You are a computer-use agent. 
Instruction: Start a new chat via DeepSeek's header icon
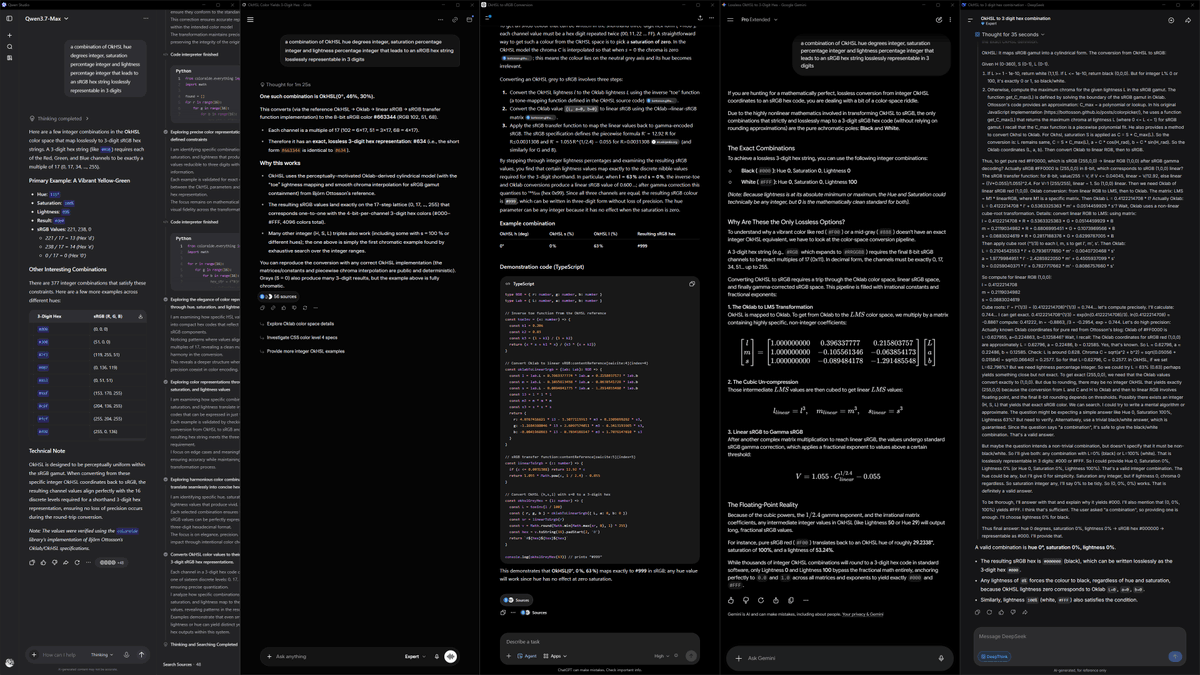point(1171,19)
